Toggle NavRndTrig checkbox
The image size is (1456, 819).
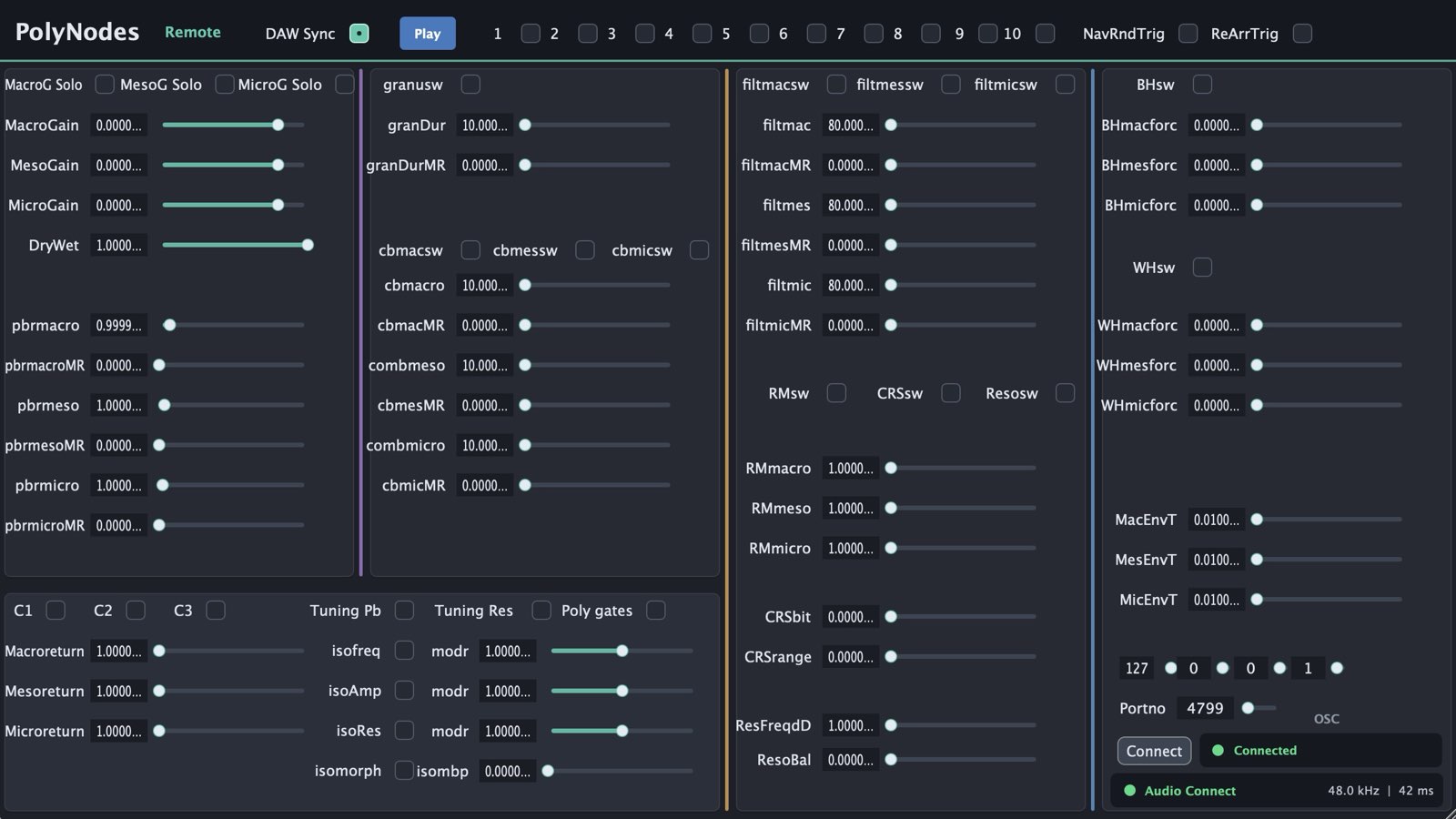(1188, 34)
